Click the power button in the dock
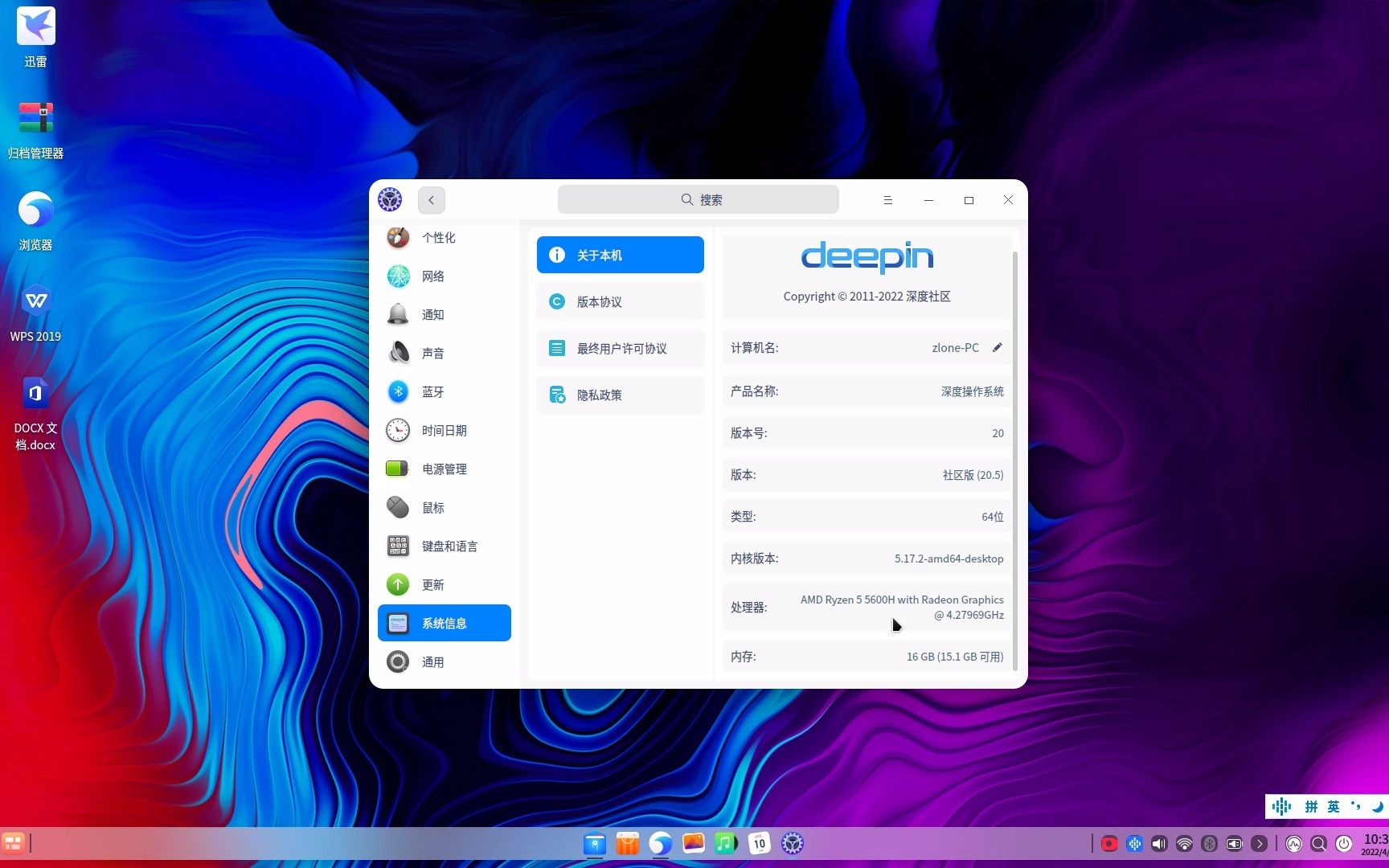Viewport: 1389px width, 868px height. click(1344, 843)
